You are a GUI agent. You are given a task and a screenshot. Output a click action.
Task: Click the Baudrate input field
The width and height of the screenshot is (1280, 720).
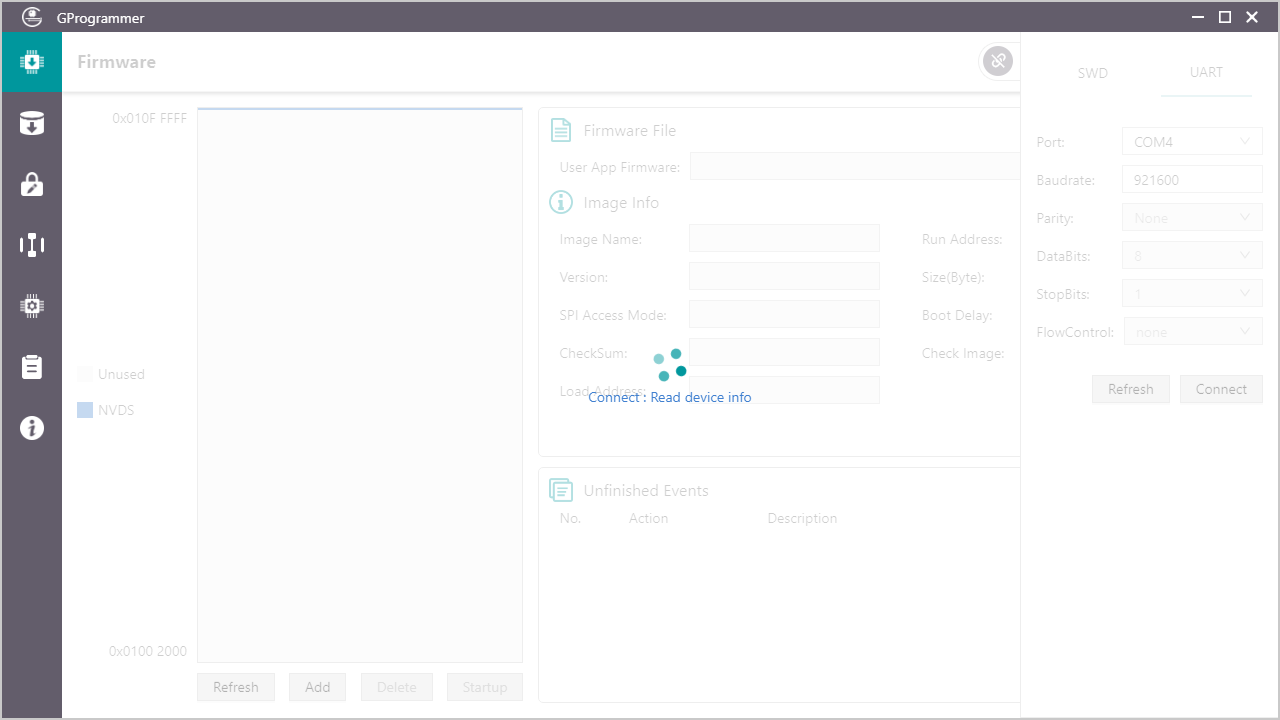pyautogui.click(x=1192, y=180)
